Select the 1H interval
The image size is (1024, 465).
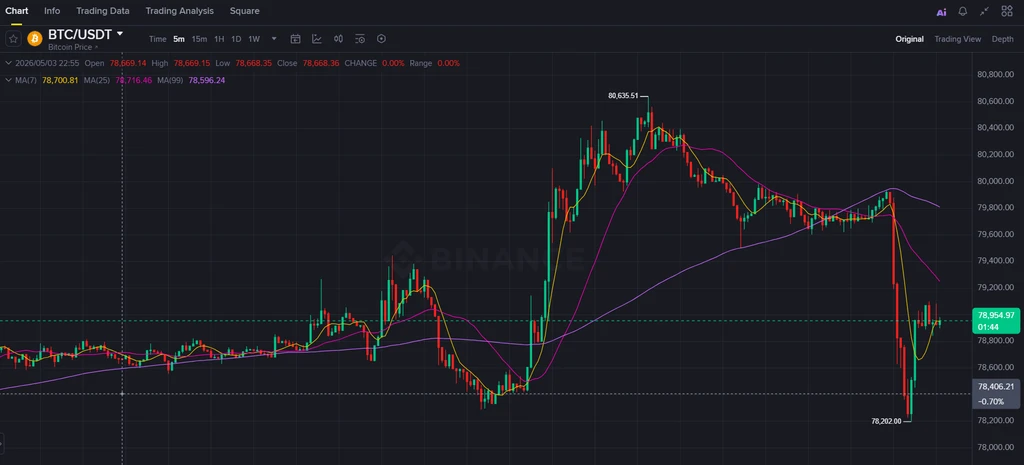click(219, 39)
